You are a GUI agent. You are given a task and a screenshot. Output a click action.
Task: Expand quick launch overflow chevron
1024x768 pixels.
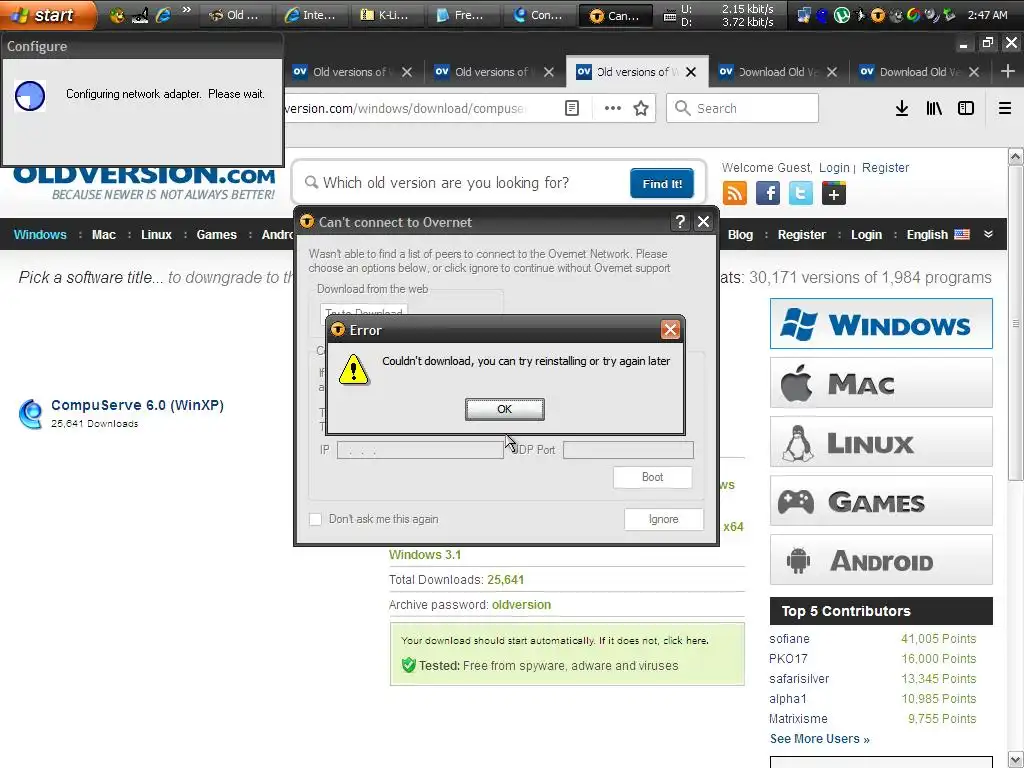[186, 10]
